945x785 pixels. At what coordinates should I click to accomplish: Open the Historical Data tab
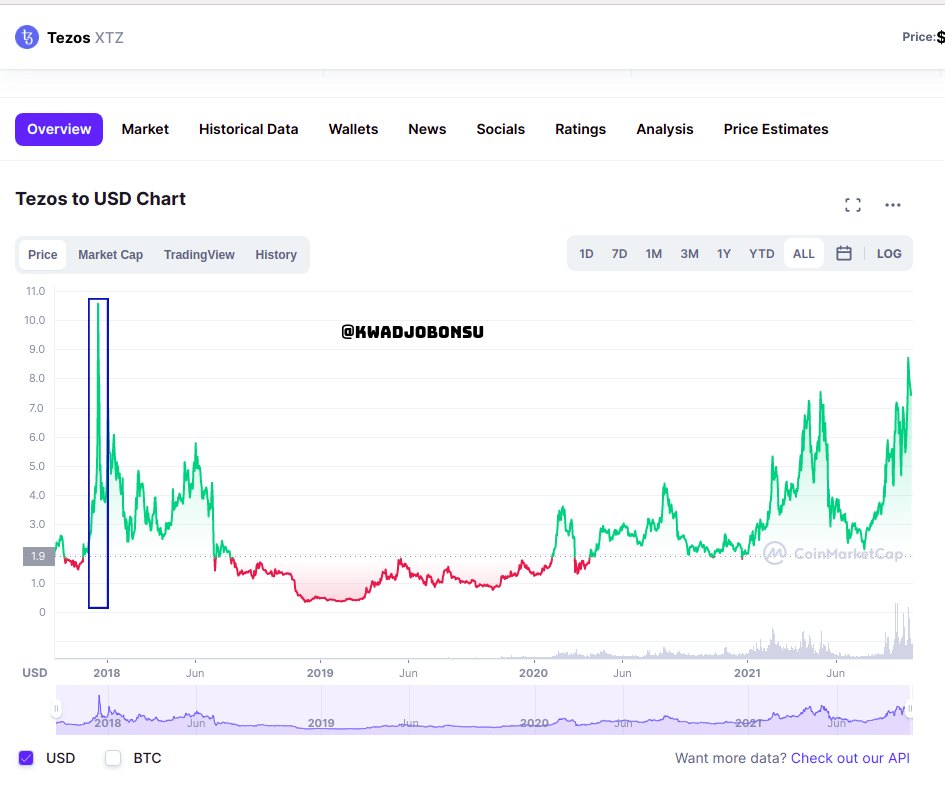pos(248,130)
